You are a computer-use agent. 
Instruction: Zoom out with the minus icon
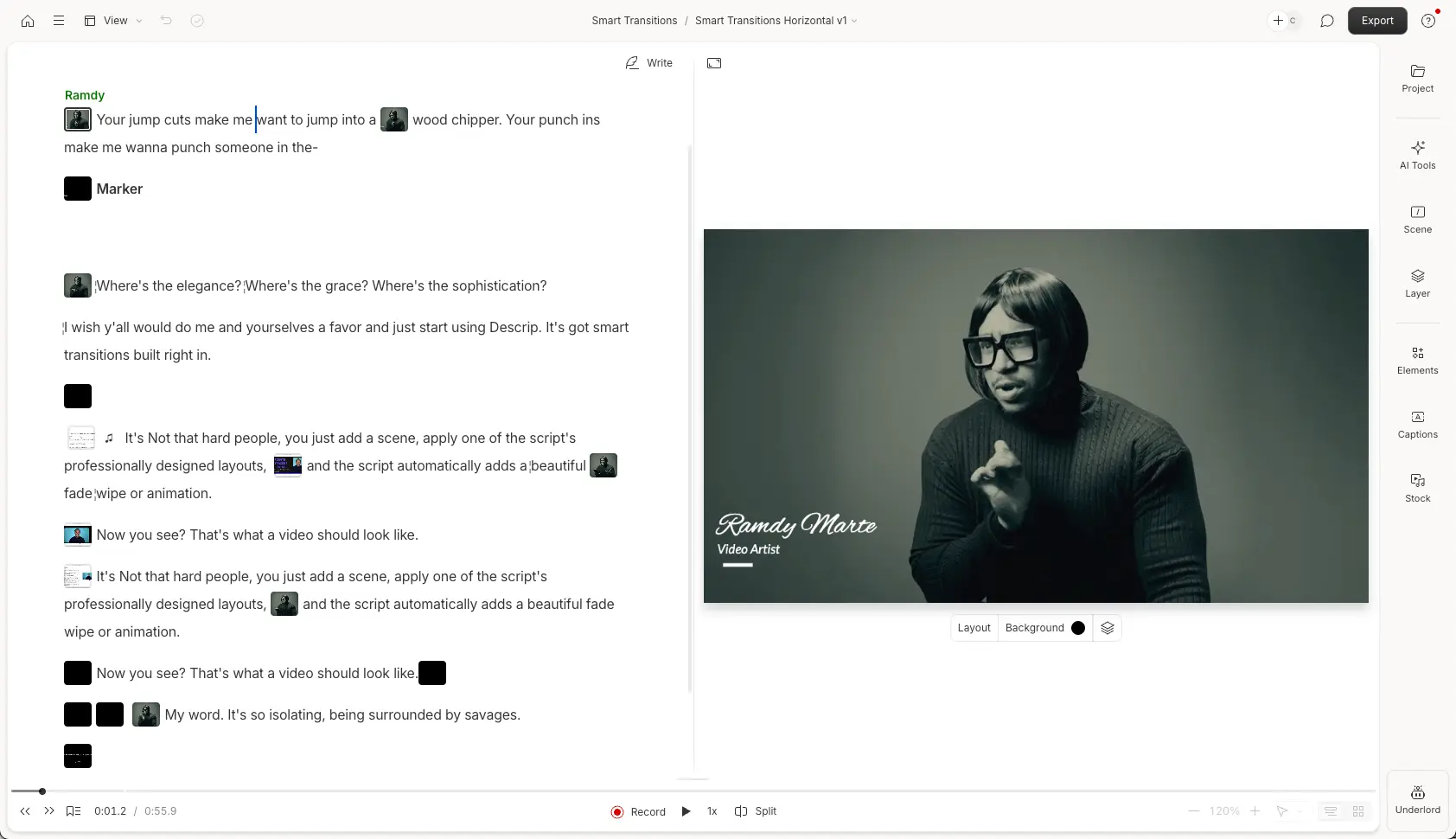[x=1194, y=811]
